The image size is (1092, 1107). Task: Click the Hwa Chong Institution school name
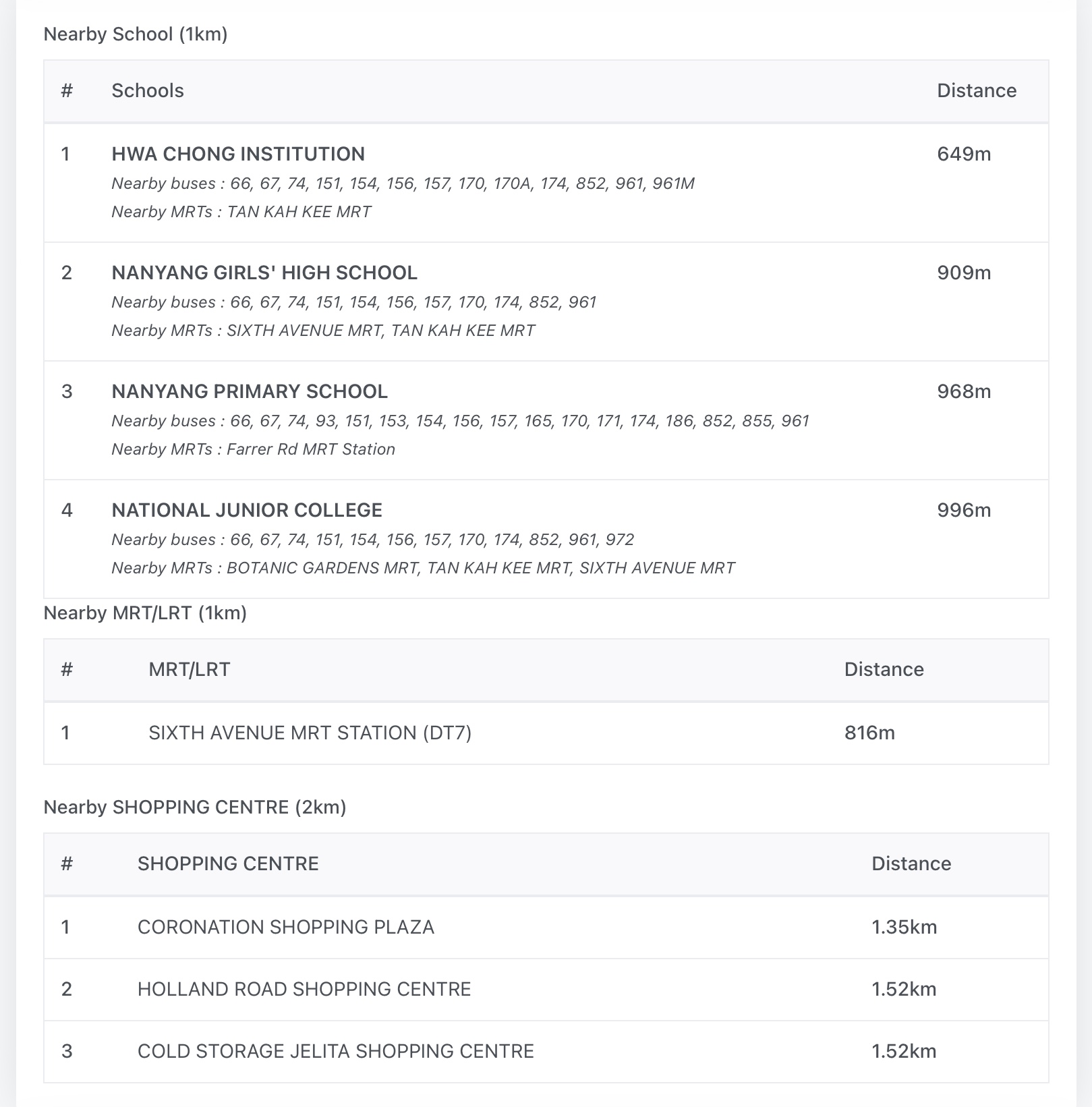coord(238,154)
